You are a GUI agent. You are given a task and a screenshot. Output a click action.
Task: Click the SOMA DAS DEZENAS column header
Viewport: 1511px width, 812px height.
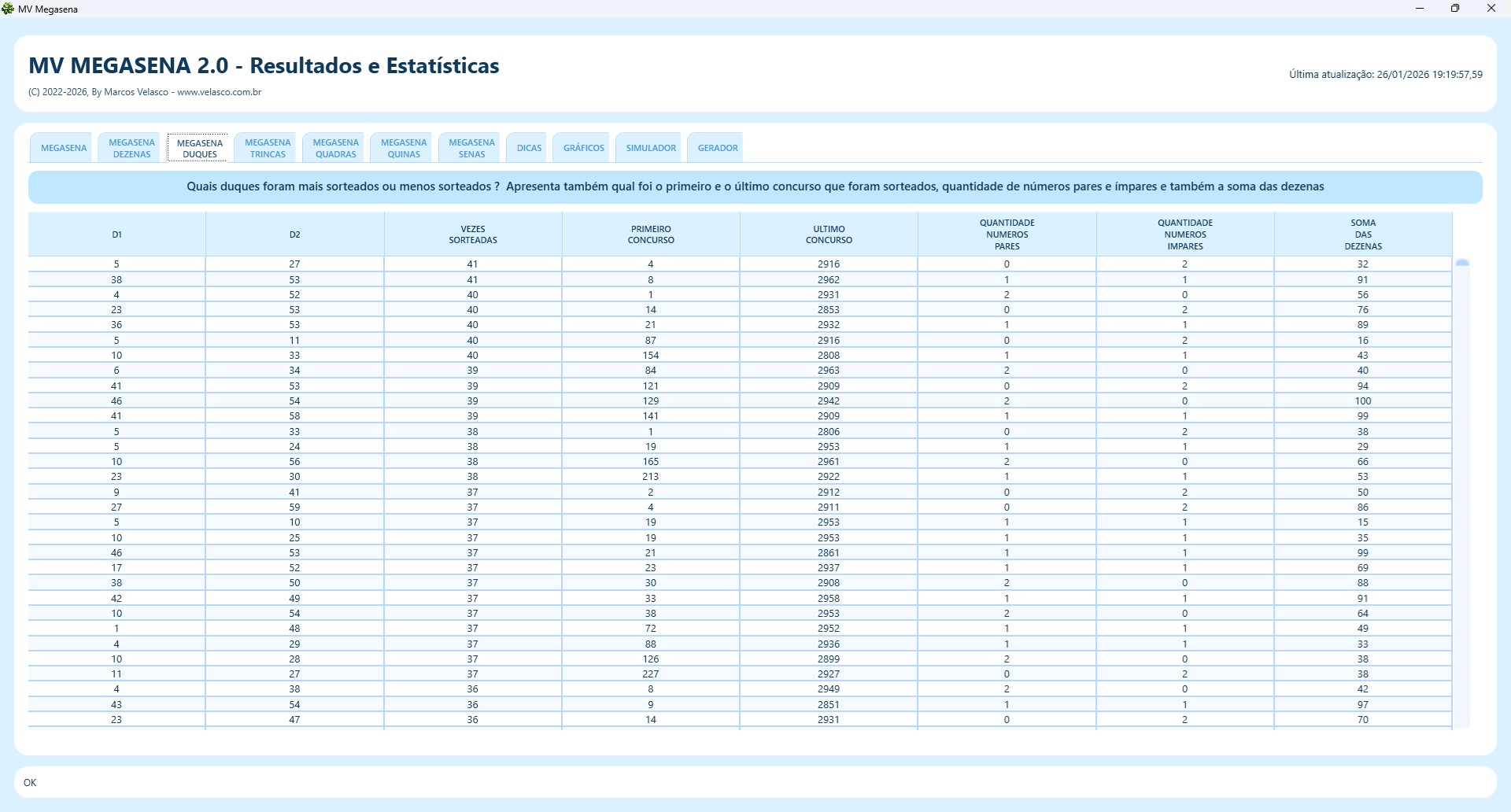click(1363, 234)
